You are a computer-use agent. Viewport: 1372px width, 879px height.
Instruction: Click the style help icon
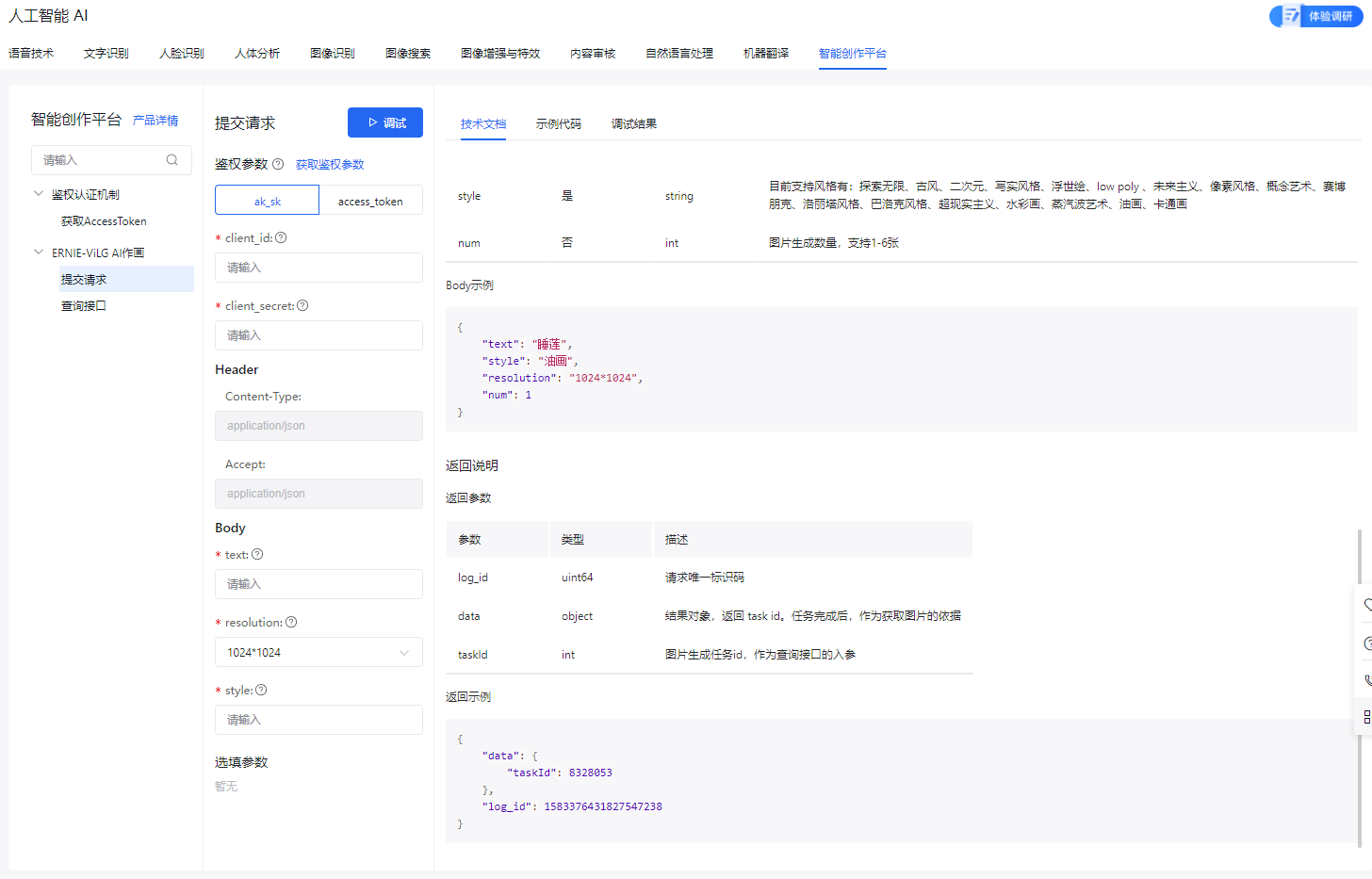tap(261, 690)
